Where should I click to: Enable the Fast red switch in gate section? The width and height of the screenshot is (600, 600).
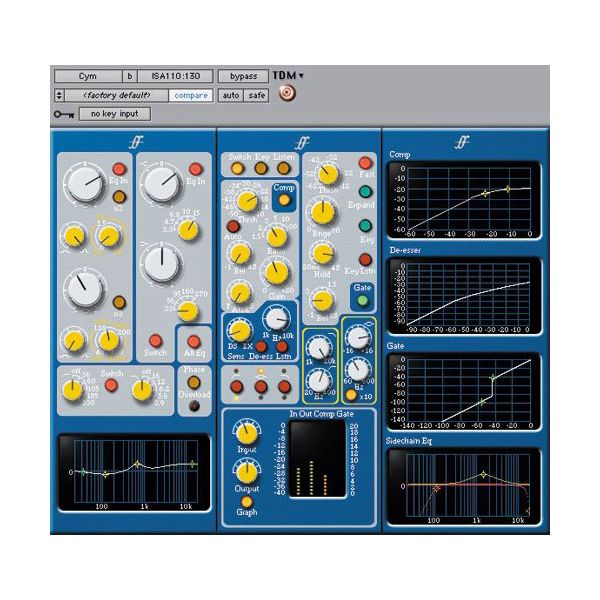coord(365,163)
